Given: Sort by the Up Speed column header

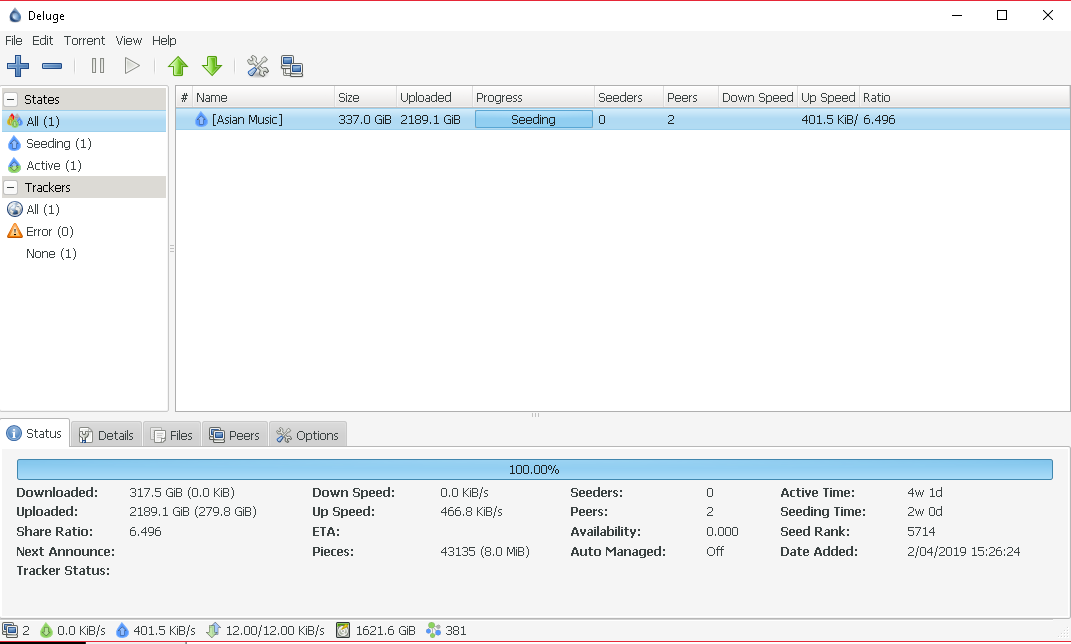Looking at the screenshot, I should pyautogui.click(x=828, y=98).
